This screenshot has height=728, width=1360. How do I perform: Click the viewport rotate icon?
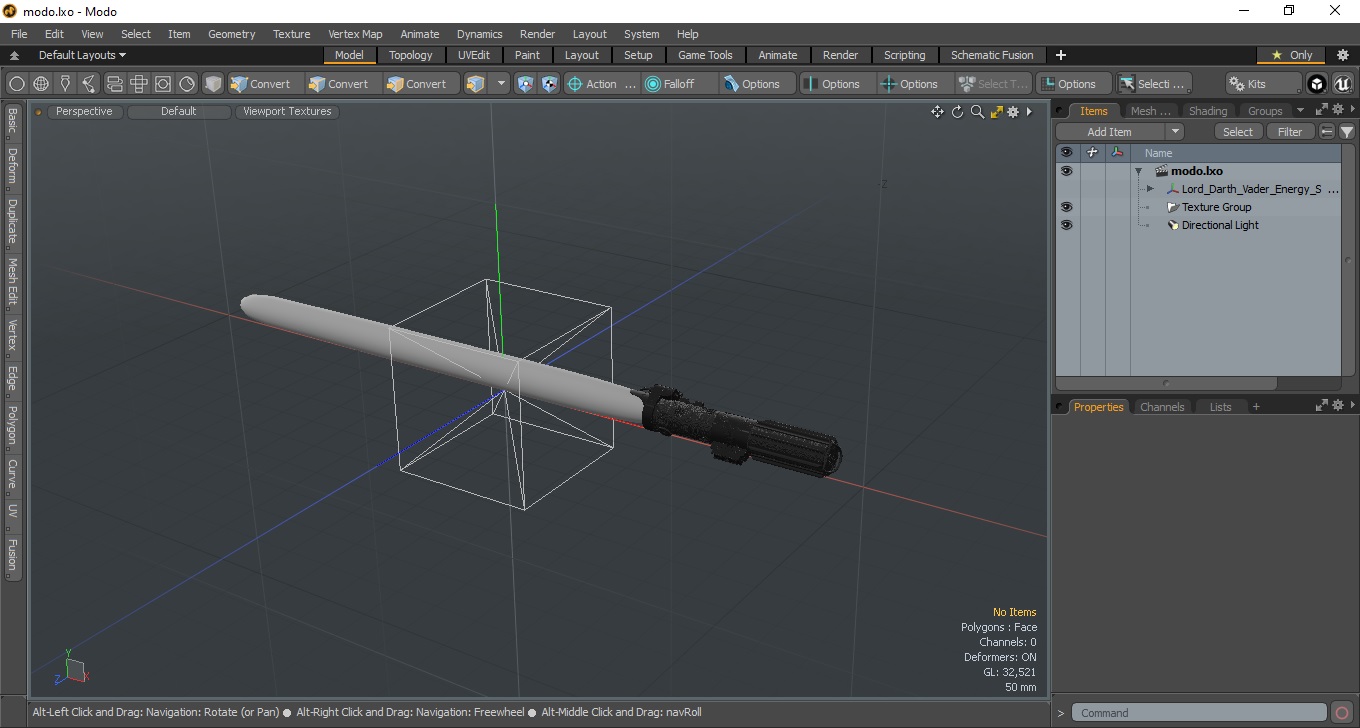[957, 112]
